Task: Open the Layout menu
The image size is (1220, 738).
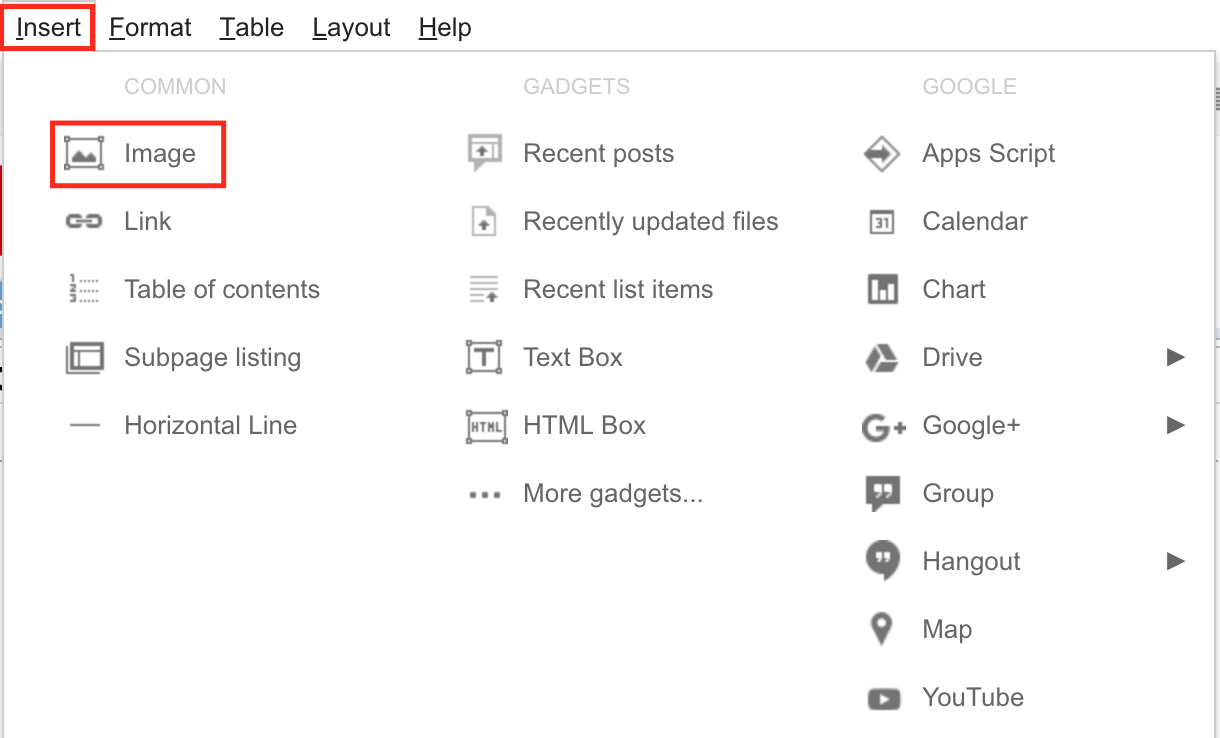Action: point(351,27)
